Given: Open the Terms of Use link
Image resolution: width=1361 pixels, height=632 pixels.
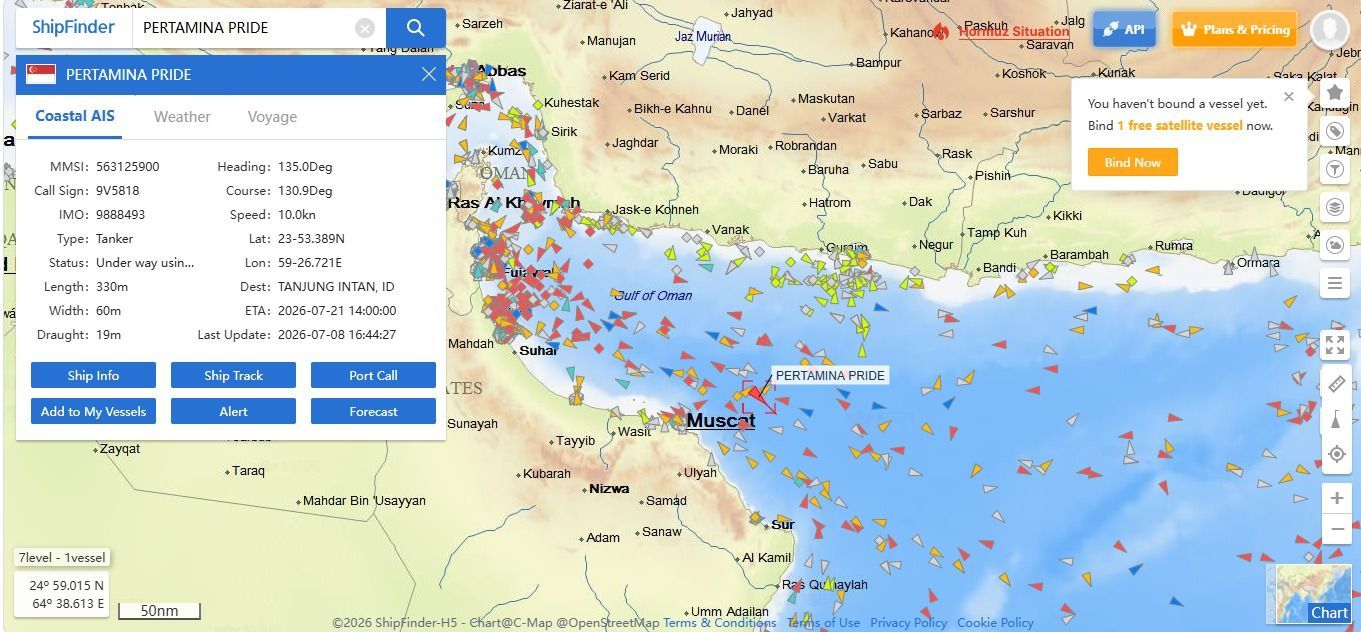Looking at the screenshot, I should (823, 622).
